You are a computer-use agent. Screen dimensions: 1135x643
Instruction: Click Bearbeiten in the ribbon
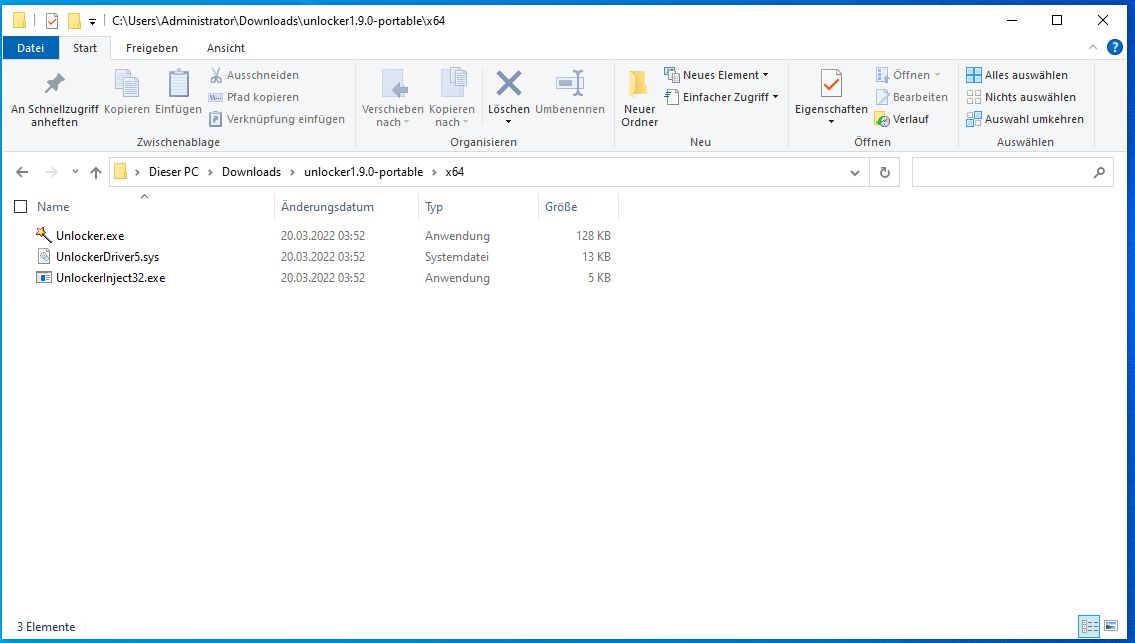911,97
